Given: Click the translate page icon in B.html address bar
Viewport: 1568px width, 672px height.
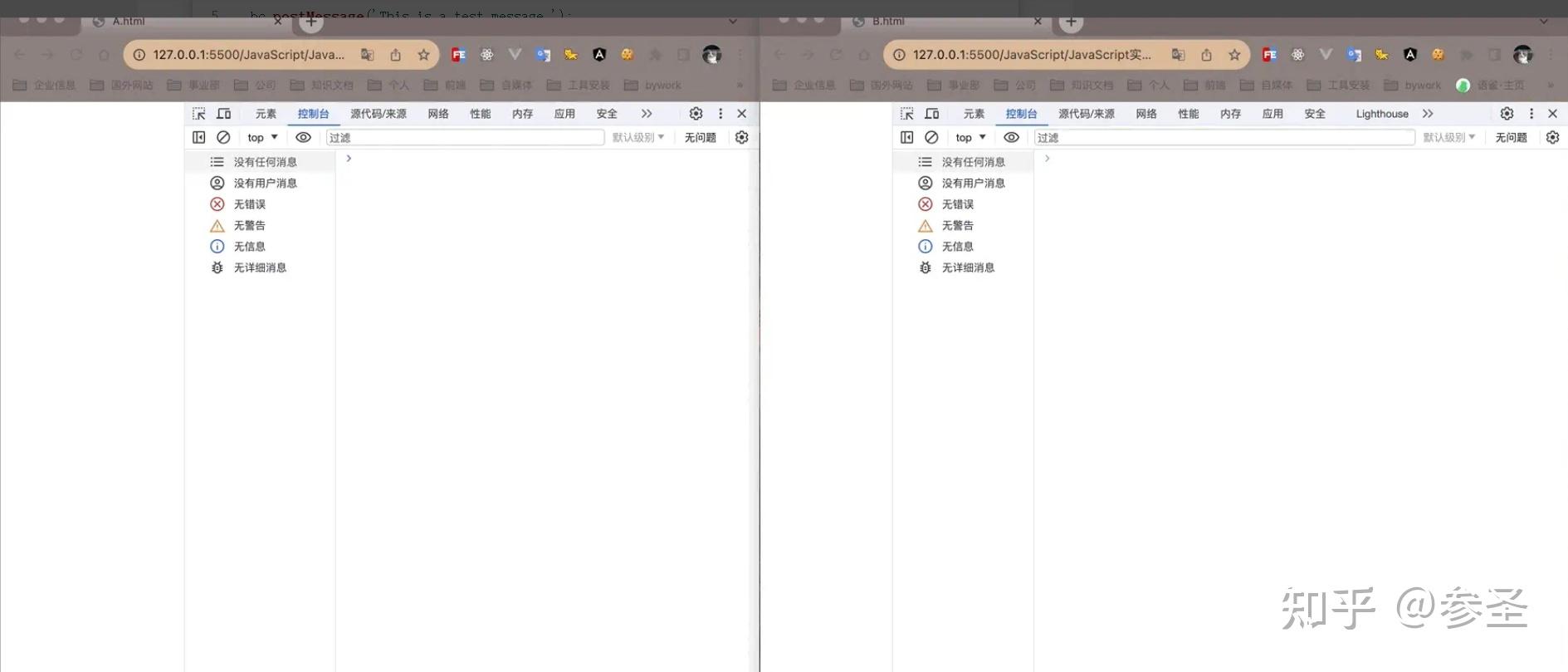Looking at the screenshot, I should tap(1178, 55).
